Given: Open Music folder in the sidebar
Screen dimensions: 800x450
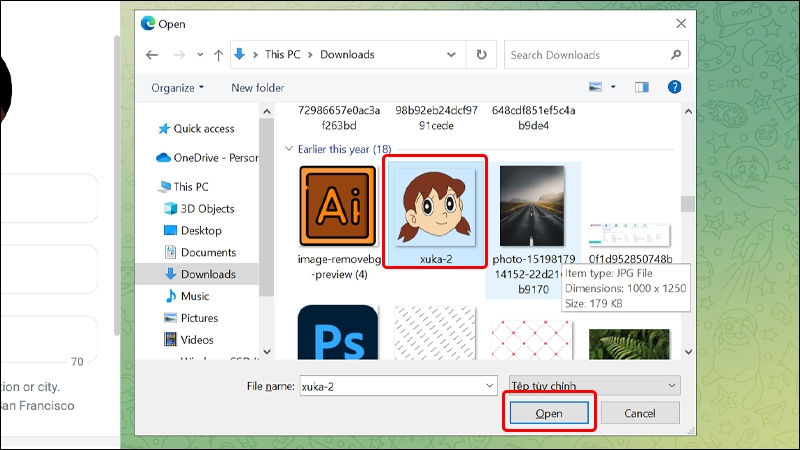Looking at the screenshot, I should [x=187, y=296].
